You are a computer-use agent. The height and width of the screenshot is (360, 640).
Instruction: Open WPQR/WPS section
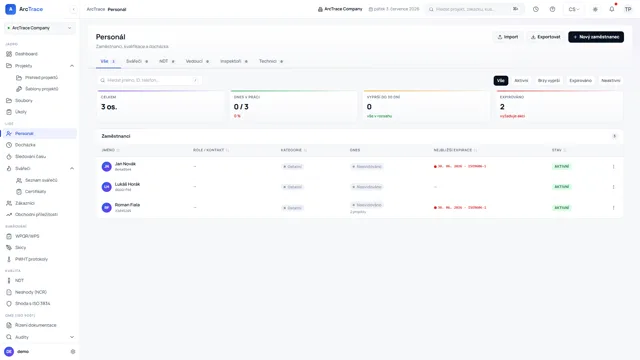(27, 236)
